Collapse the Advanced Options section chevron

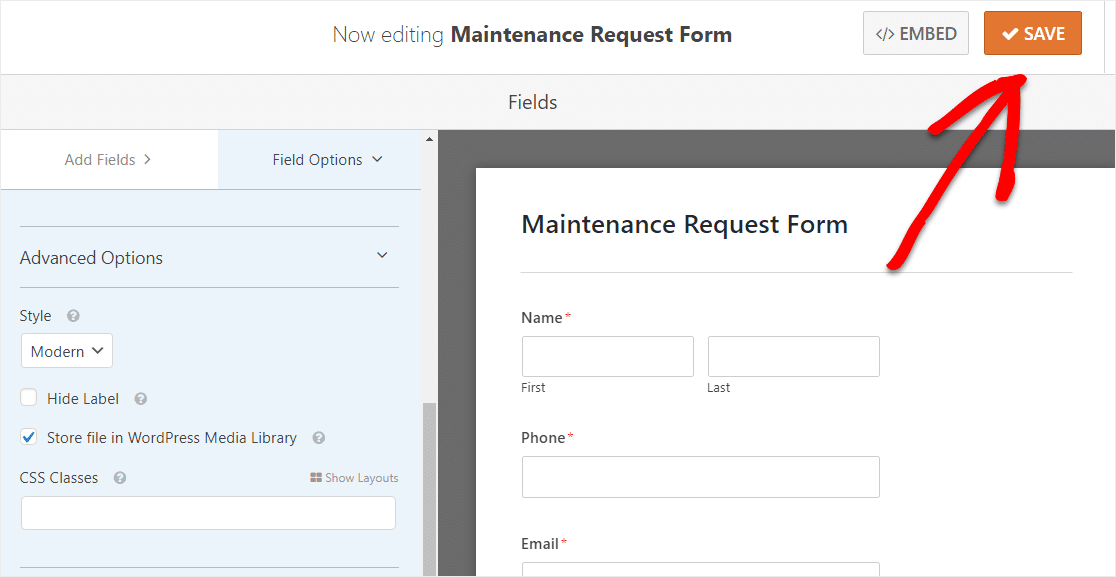tap(382, 255)
